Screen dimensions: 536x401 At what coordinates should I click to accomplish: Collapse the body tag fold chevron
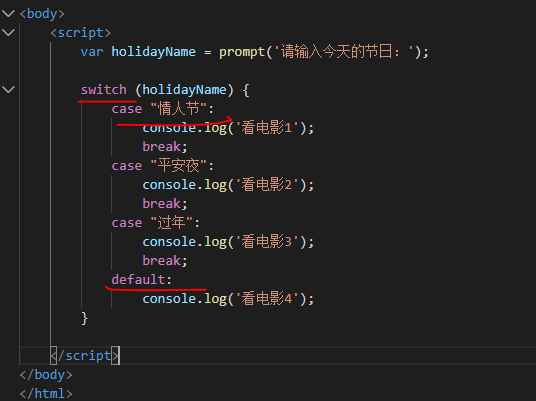pyautogui.click(x=8, y=14)
